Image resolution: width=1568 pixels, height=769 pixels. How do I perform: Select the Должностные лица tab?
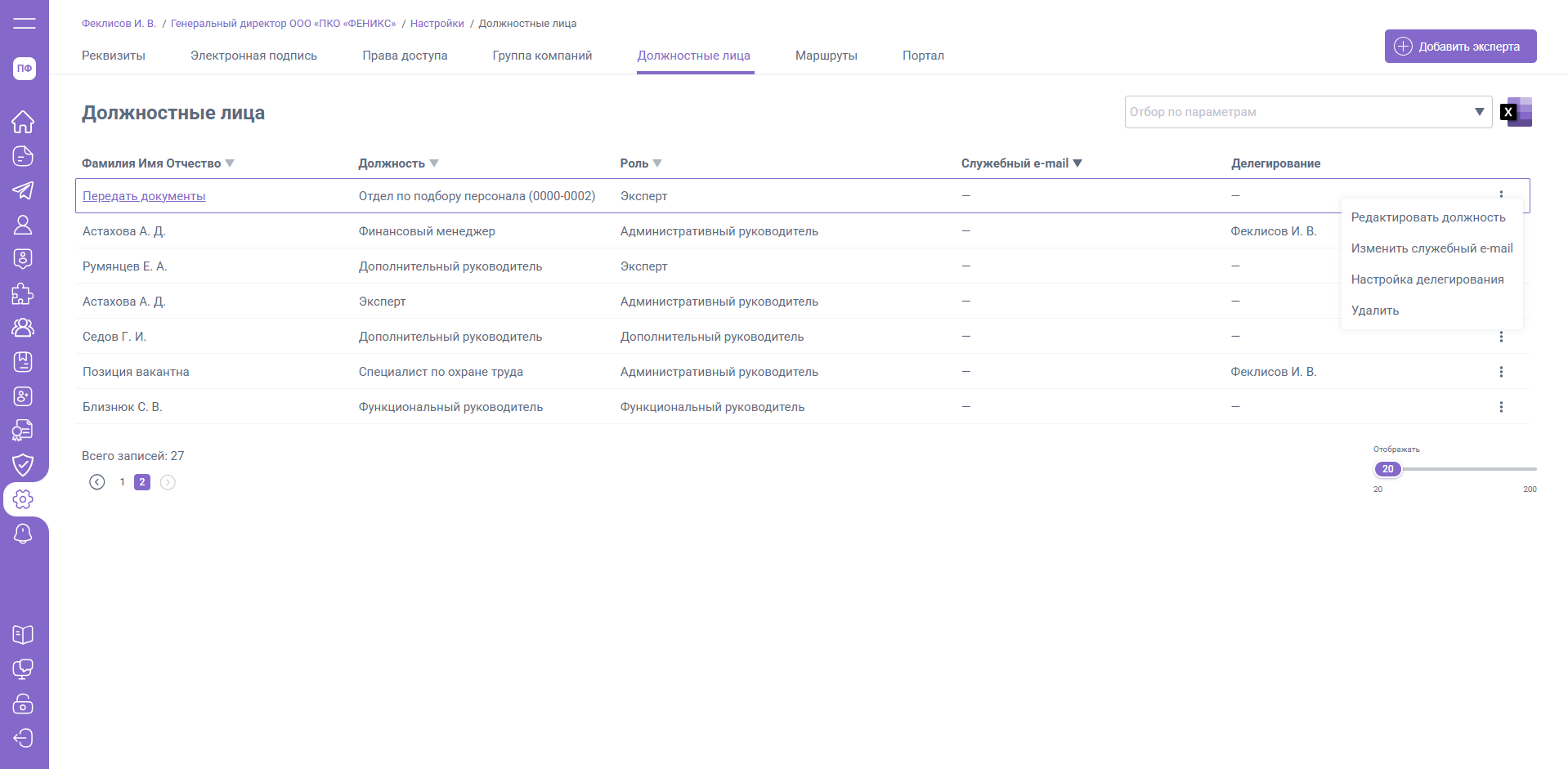coord(694,56)
